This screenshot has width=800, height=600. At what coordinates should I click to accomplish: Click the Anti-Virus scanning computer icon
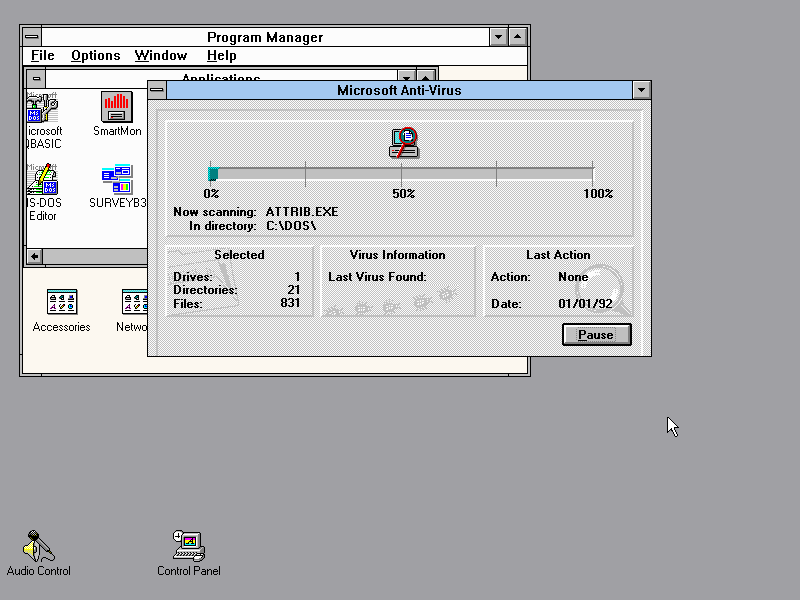(403, 143)
